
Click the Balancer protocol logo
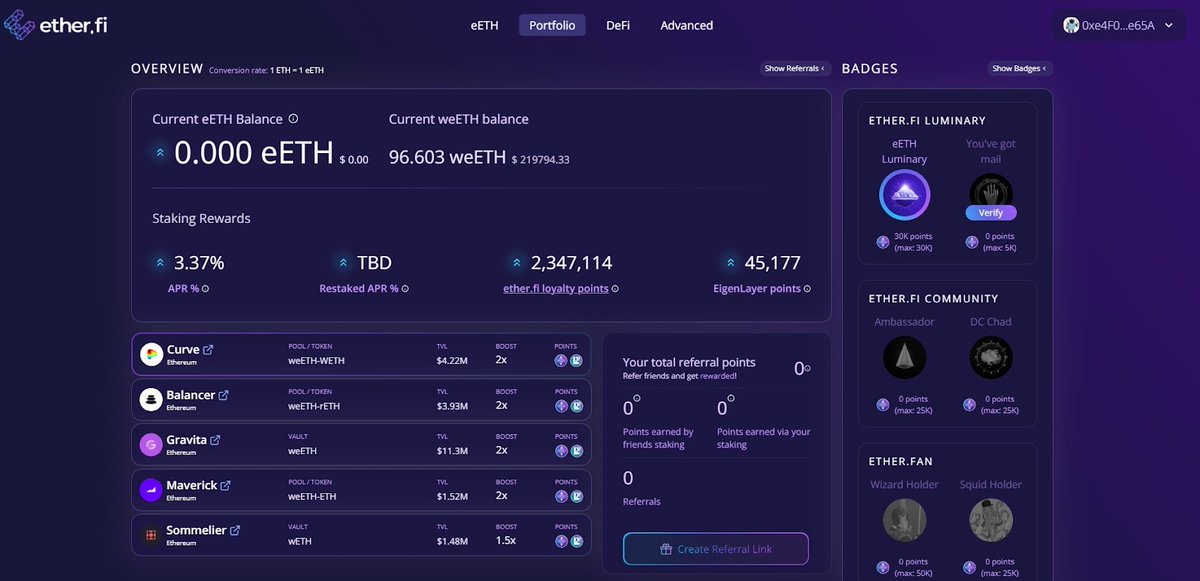click(x=151, y=399)
